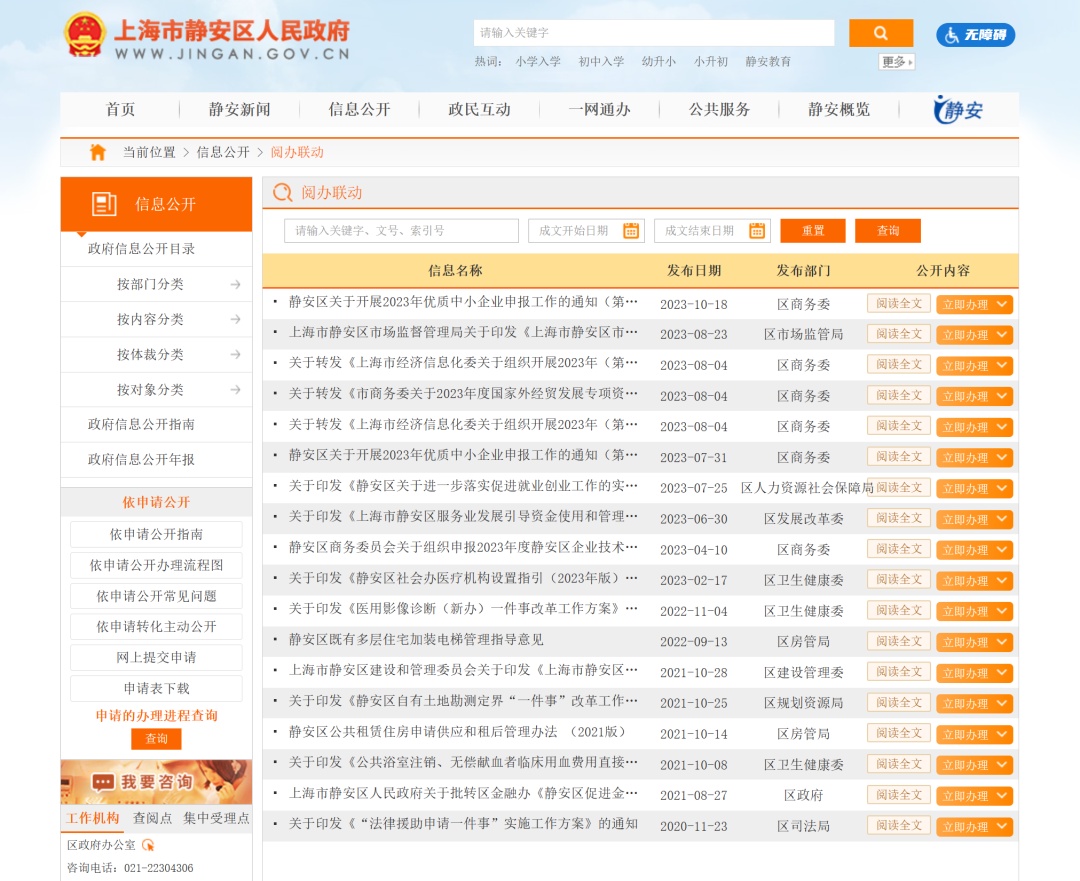The width and height of the screenshot is (1080, 881).
Task: Click the keyword/文号/索引号 filter input
Action: click(401, 231)
